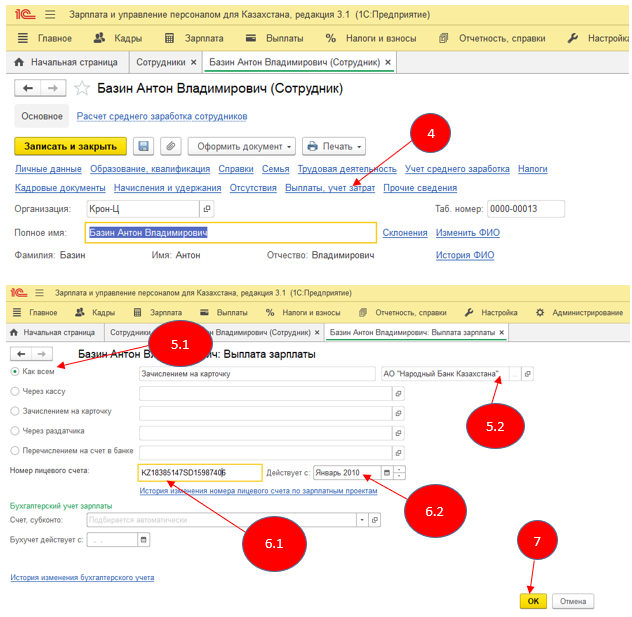The height and width of the screenshot is (617, 632).
Task: Close the Базин Антон Владимирович (Сотрудник) tab on top
Action: tap(388, 62)
